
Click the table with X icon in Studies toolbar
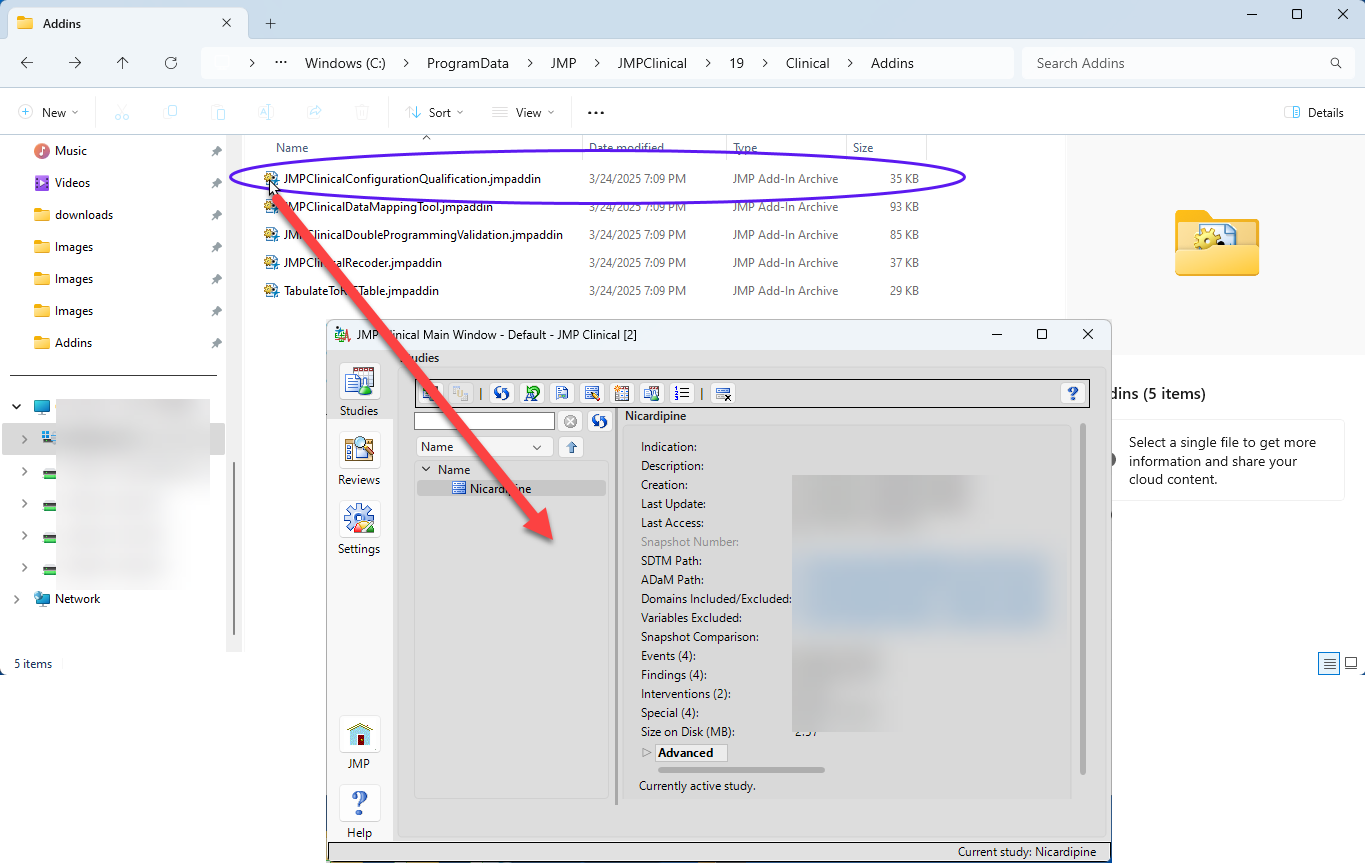point(725,393)
